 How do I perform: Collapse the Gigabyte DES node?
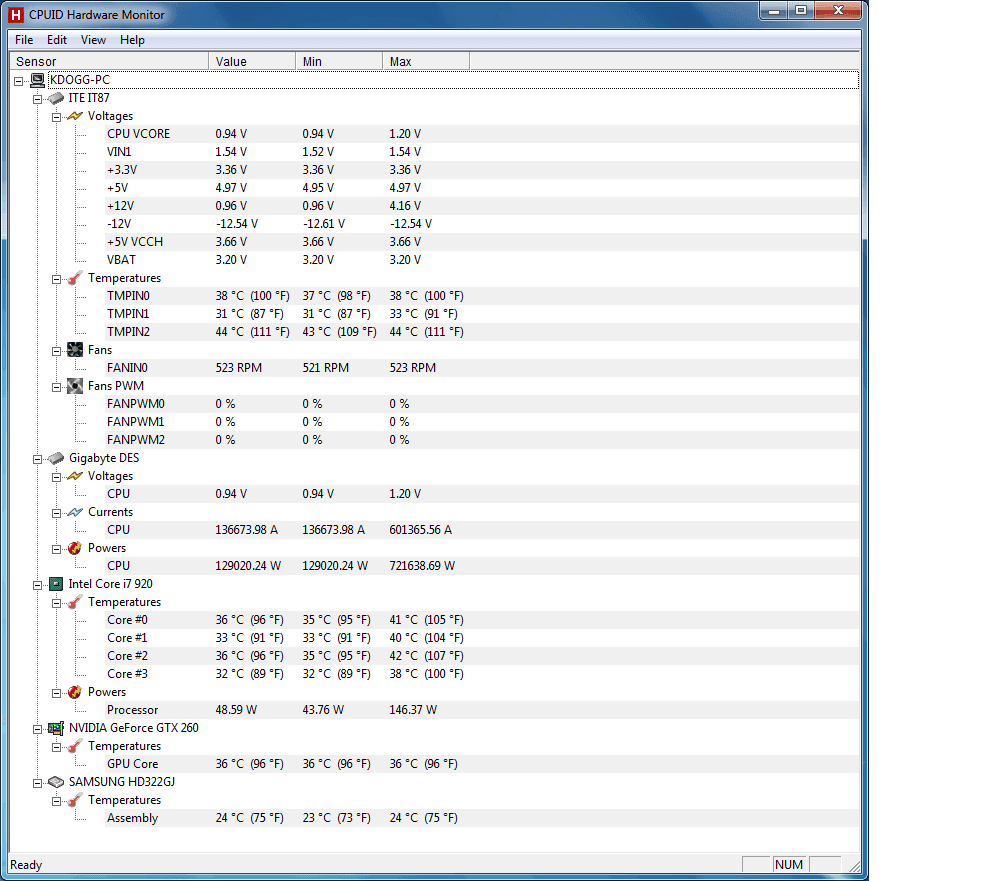click(x=37, y=459)
